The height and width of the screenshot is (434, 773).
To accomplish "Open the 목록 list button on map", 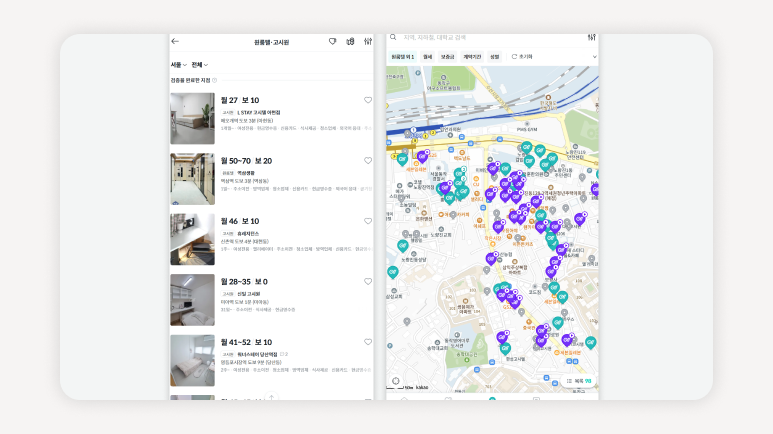I will pos(579,381).
